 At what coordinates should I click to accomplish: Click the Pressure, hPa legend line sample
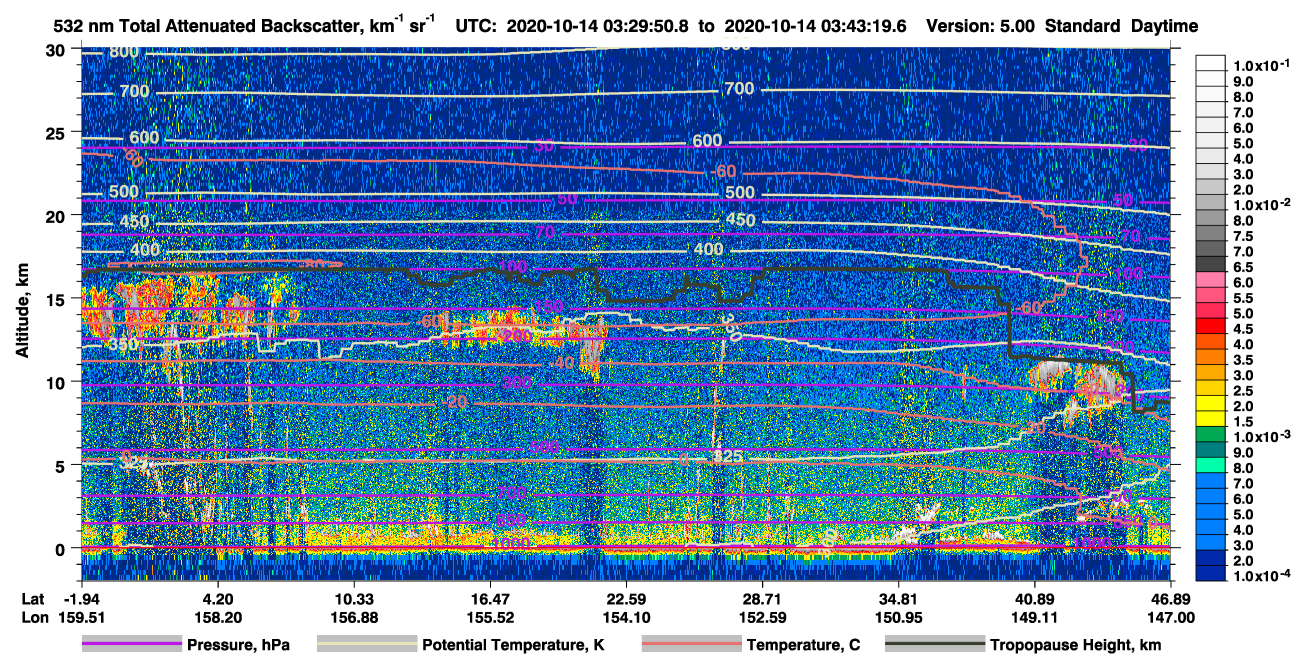coord(131,645)
